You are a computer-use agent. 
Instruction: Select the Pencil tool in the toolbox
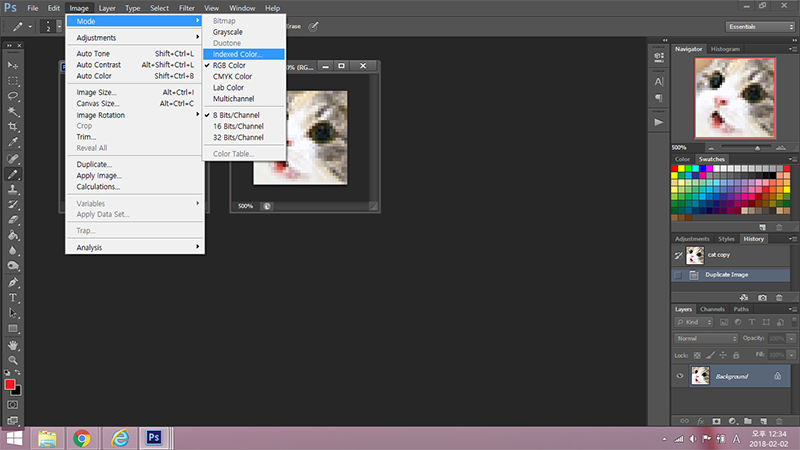(x=13, y=174)
